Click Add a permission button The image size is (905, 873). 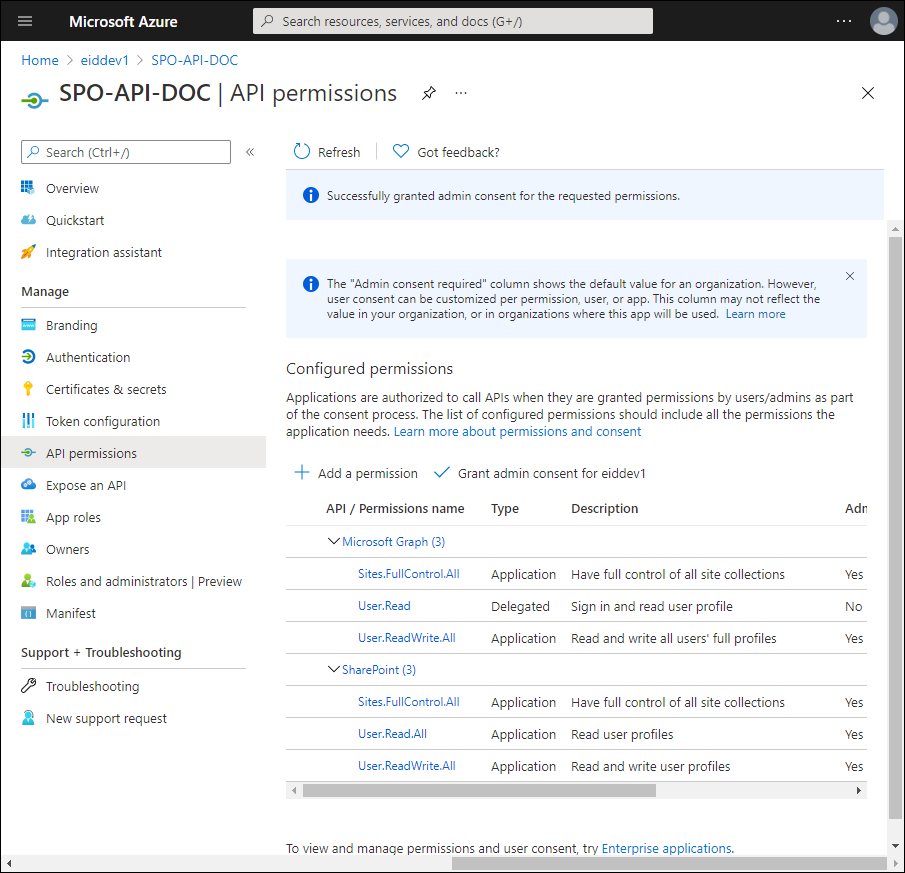click(x=356, y=473)
